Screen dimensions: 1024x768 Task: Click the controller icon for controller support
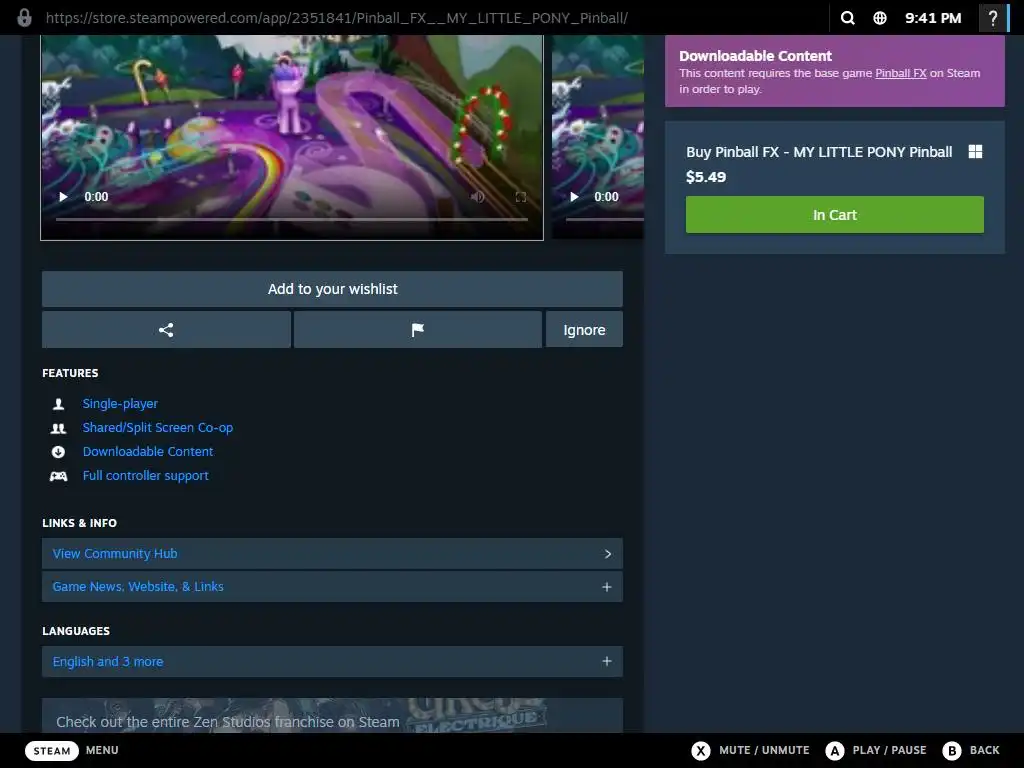[58, 476]
